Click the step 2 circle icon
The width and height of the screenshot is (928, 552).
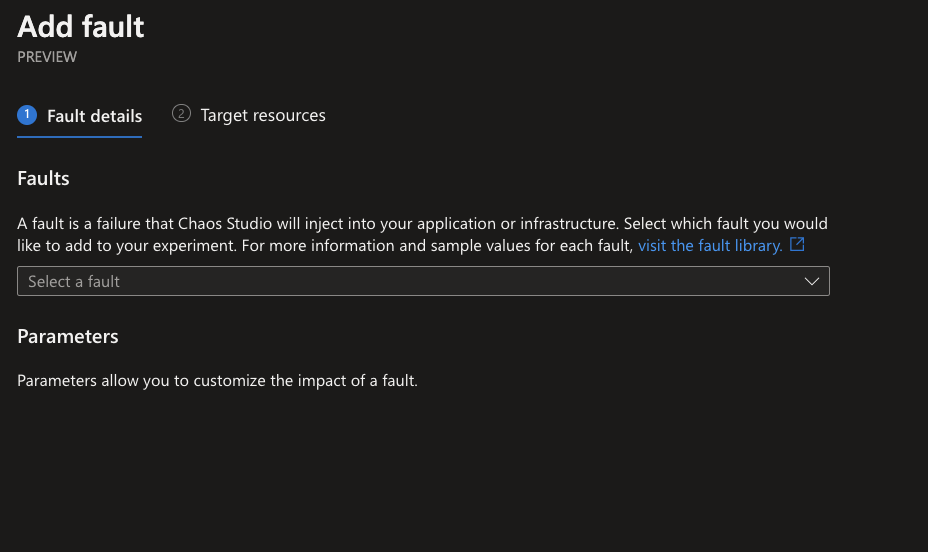(181, 114)
